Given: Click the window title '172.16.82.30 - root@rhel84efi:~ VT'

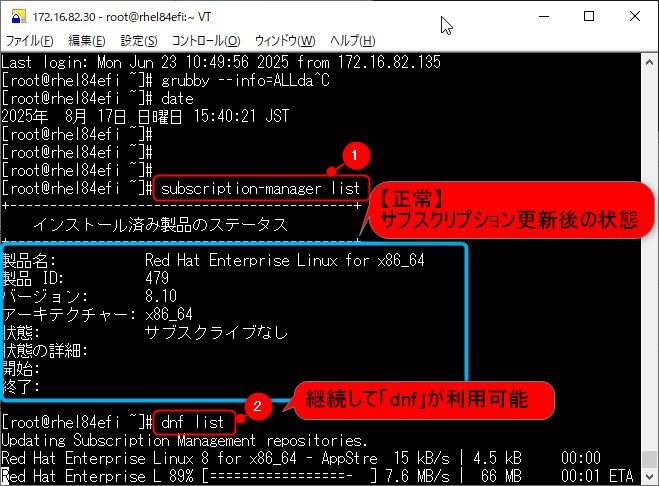Looking at the screenshot, I should tap(121, 17).
